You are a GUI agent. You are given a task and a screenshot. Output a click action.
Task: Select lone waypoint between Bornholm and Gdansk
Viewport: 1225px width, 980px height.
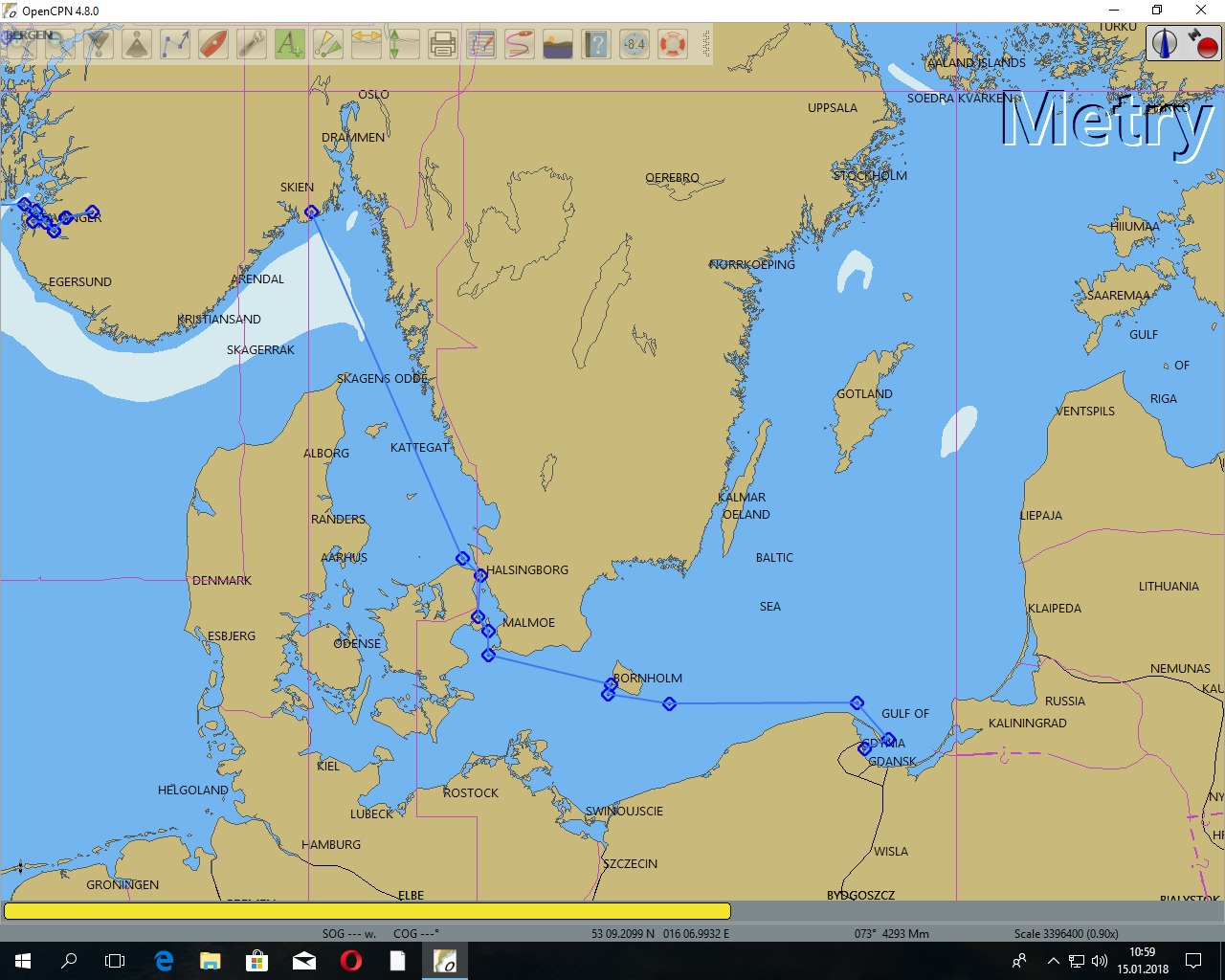[669, 703]
